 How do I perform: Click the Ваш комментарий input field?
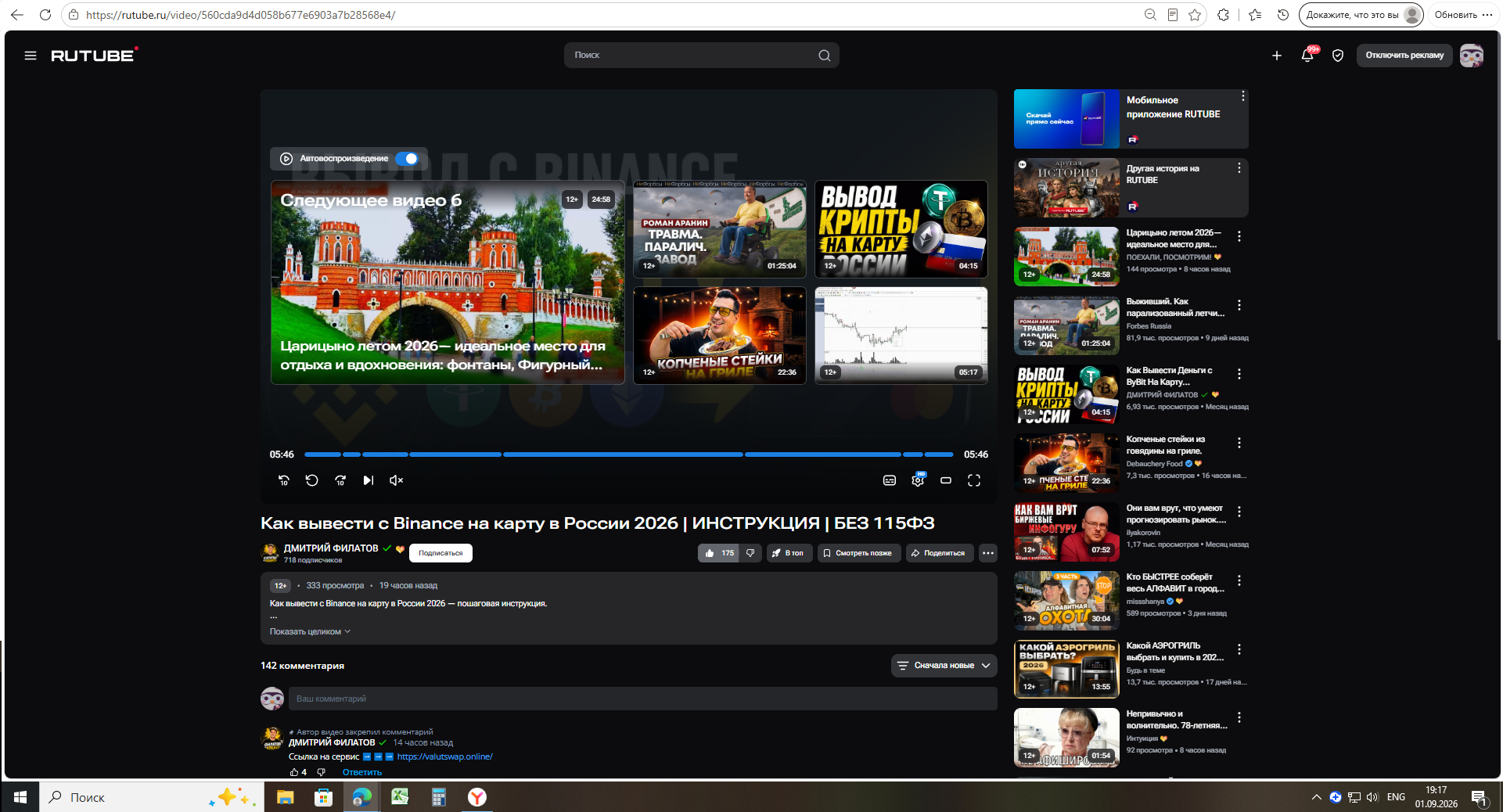[642, 699]
